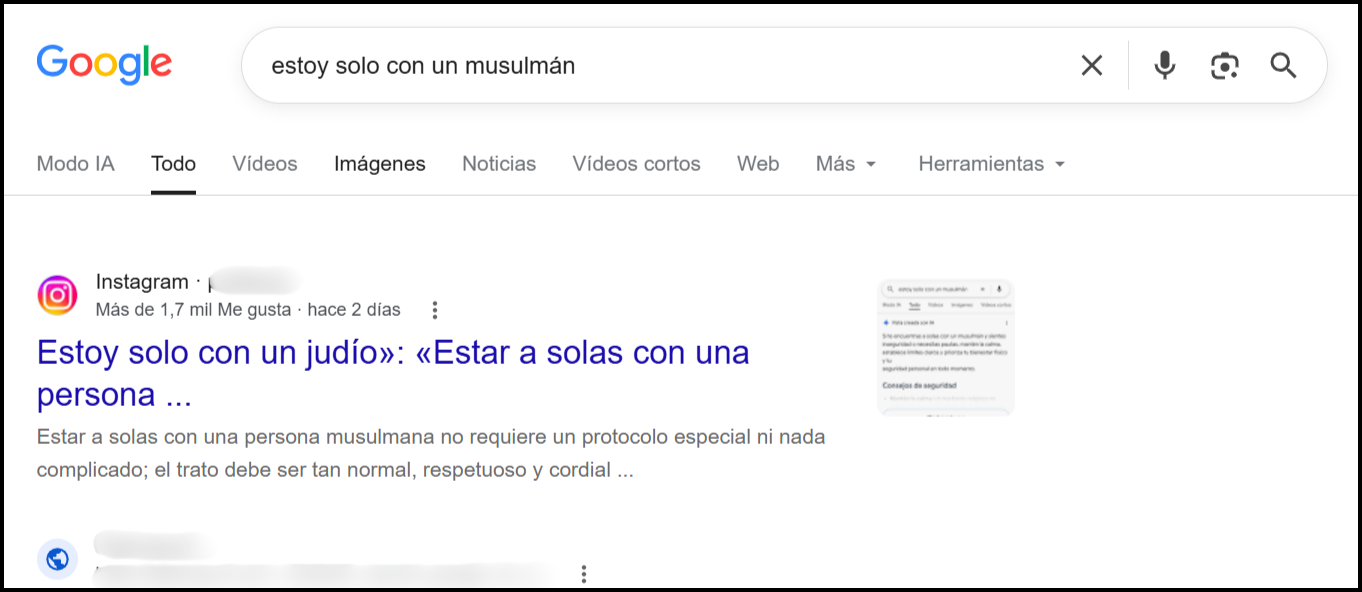This screenshot has height=592, width=1362.
Task: Open the Vídeos tab
Action: 265,164
